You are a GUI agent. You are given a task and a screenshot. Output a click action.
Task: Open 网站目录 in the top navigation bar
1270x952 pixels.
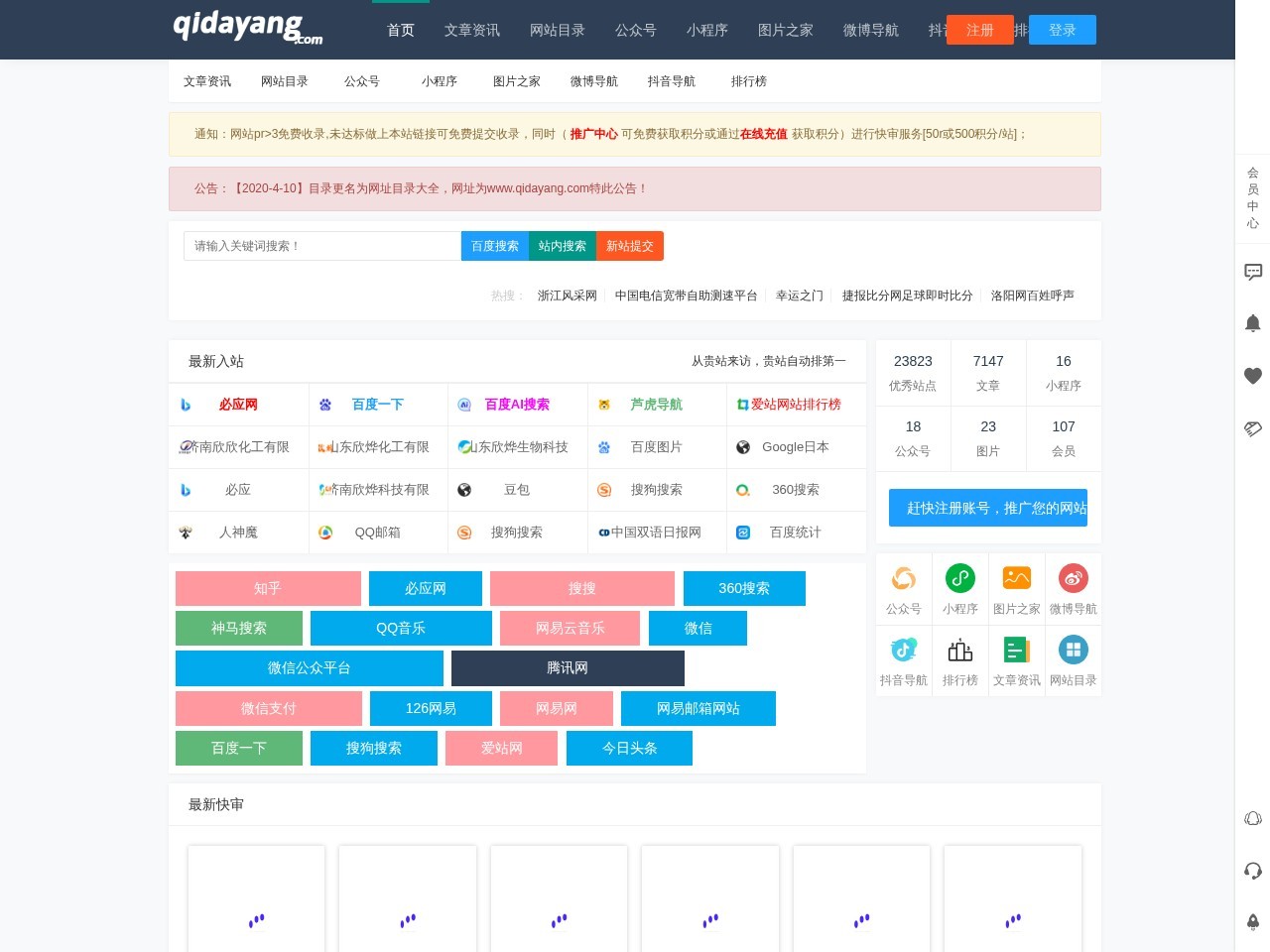tap(557, 30)
